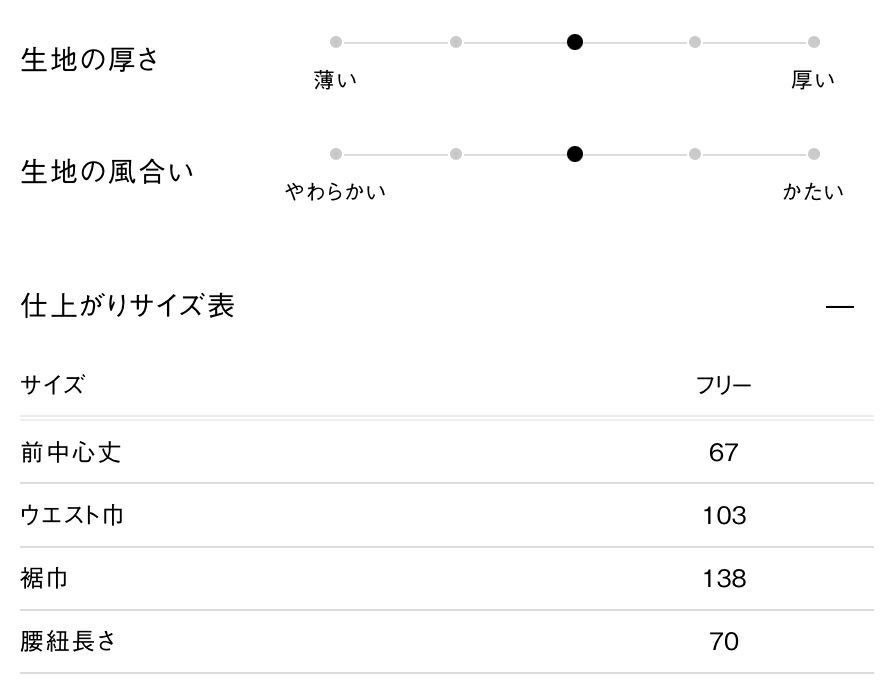The width and height of the screenshot is (896, 696).
Task: Select the filled dot on 生地の風合い scale
Action: [575, 154]
